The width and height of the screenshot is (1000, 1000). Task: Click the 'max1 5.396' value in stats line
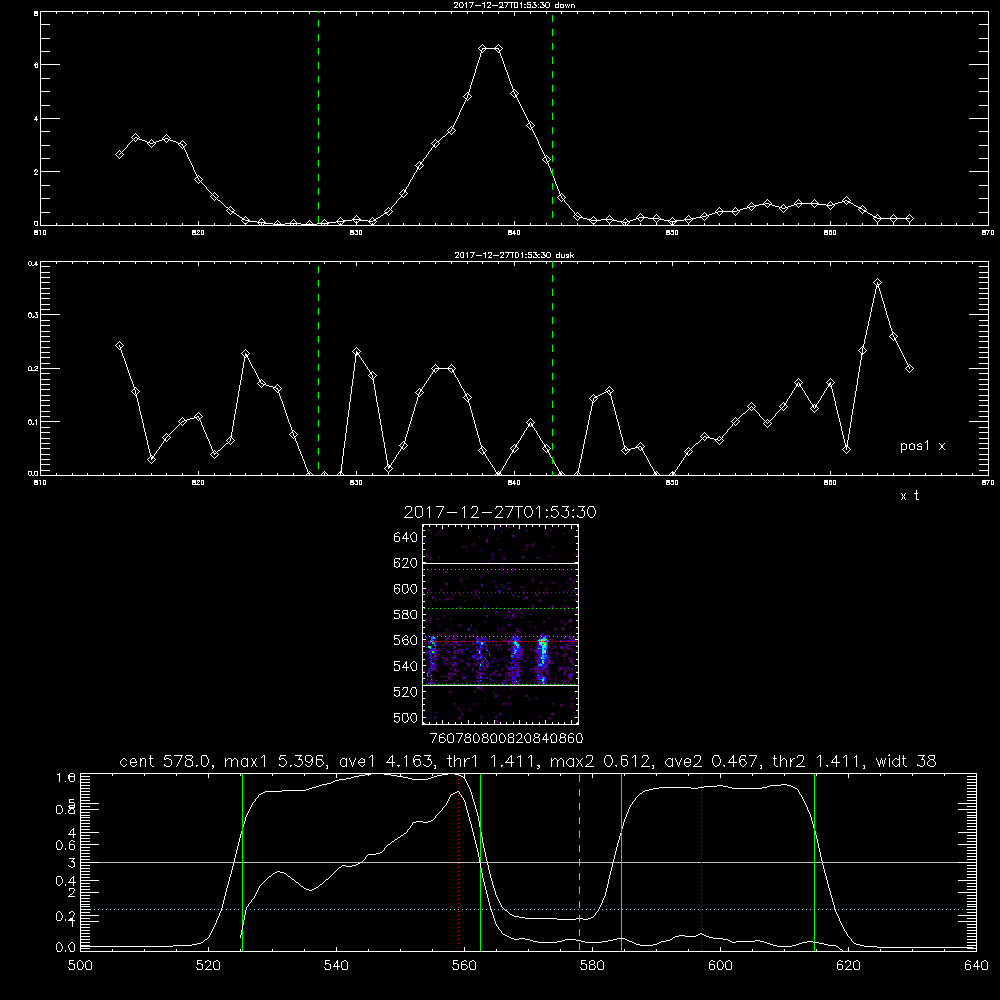tap(277, 761)
